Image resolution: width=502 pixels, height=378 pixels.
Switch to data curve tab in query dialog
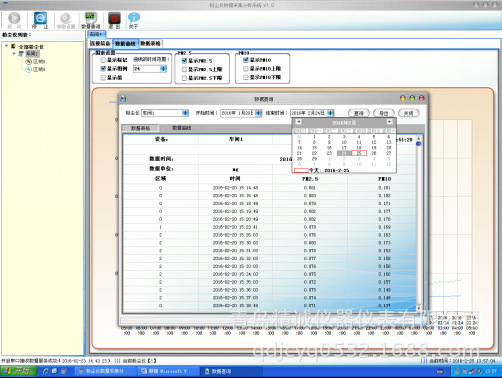[x=182, y=128]
